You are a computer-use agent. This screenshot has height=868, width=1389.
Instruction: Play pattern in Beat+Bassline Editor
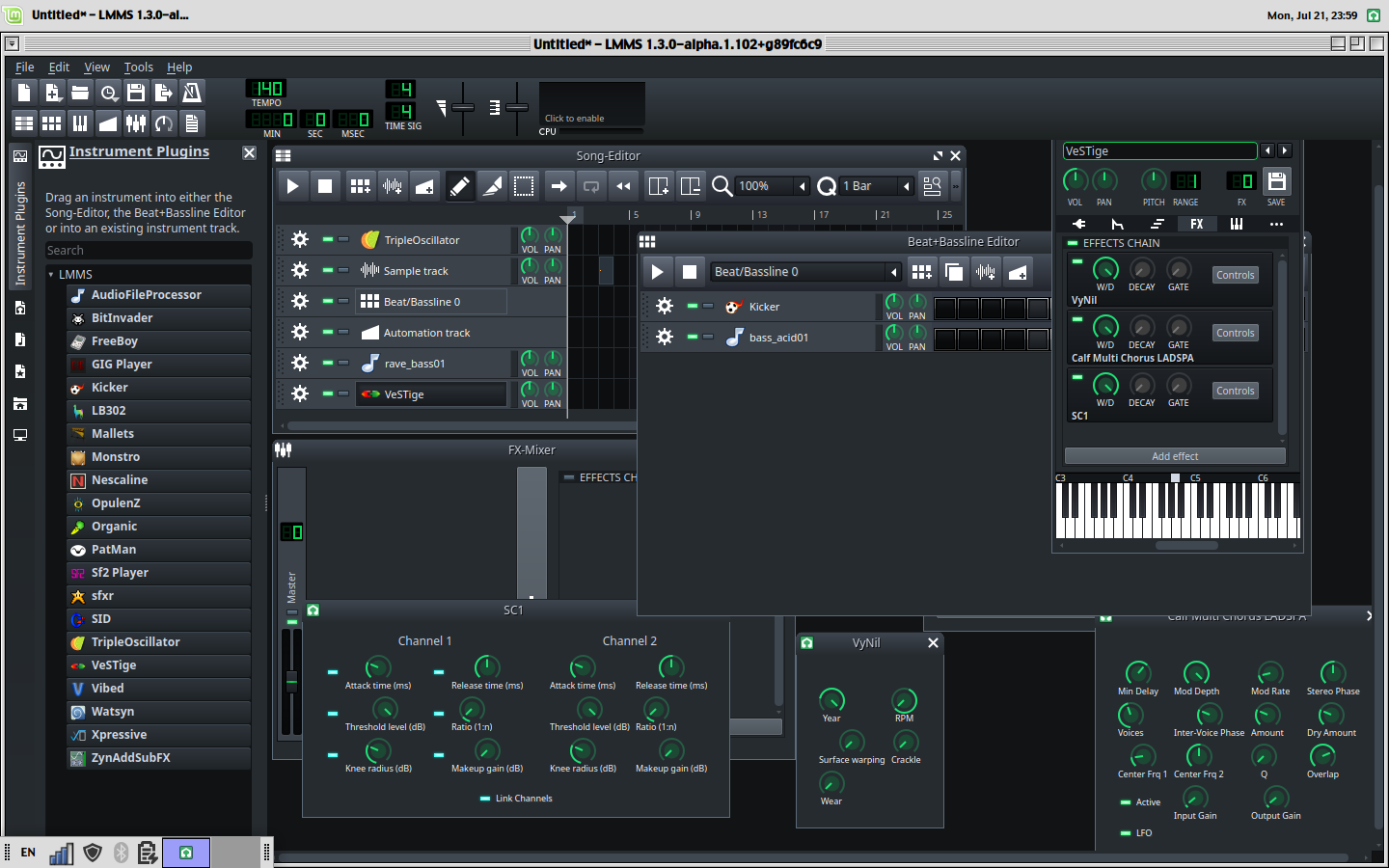tap(657, 272)
